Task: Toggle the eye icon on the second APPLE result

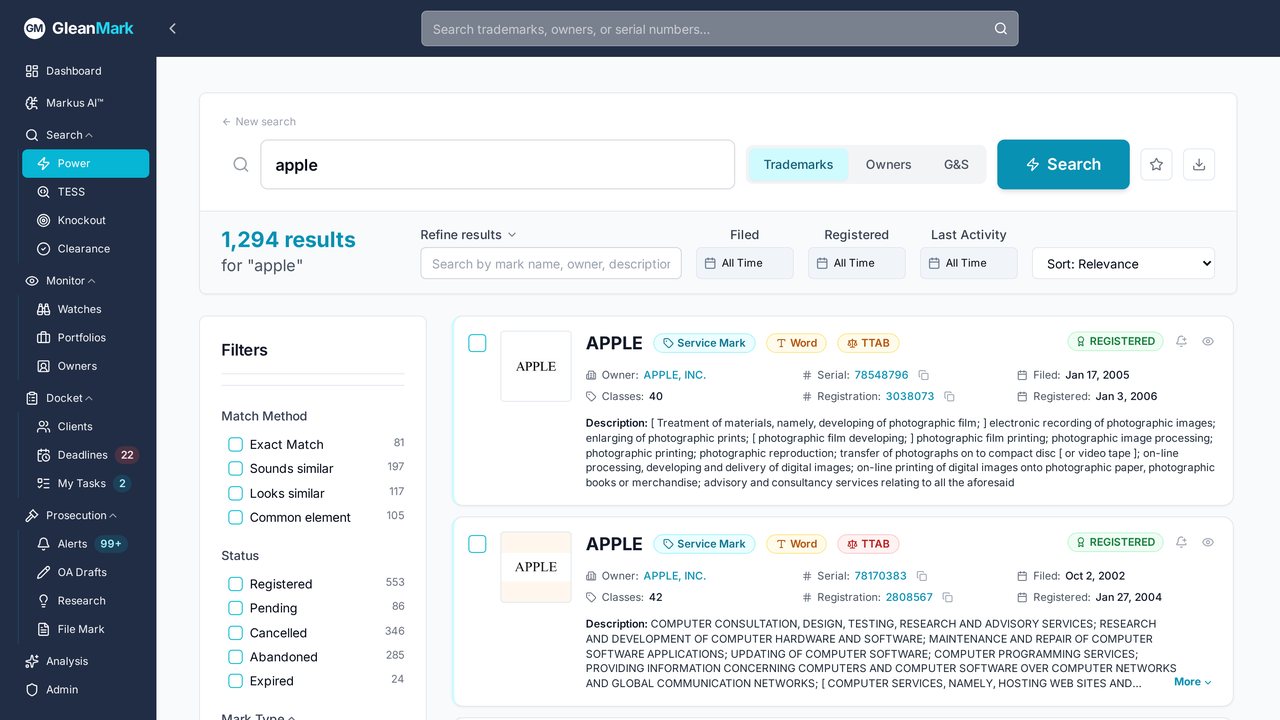Action: 1208,542
